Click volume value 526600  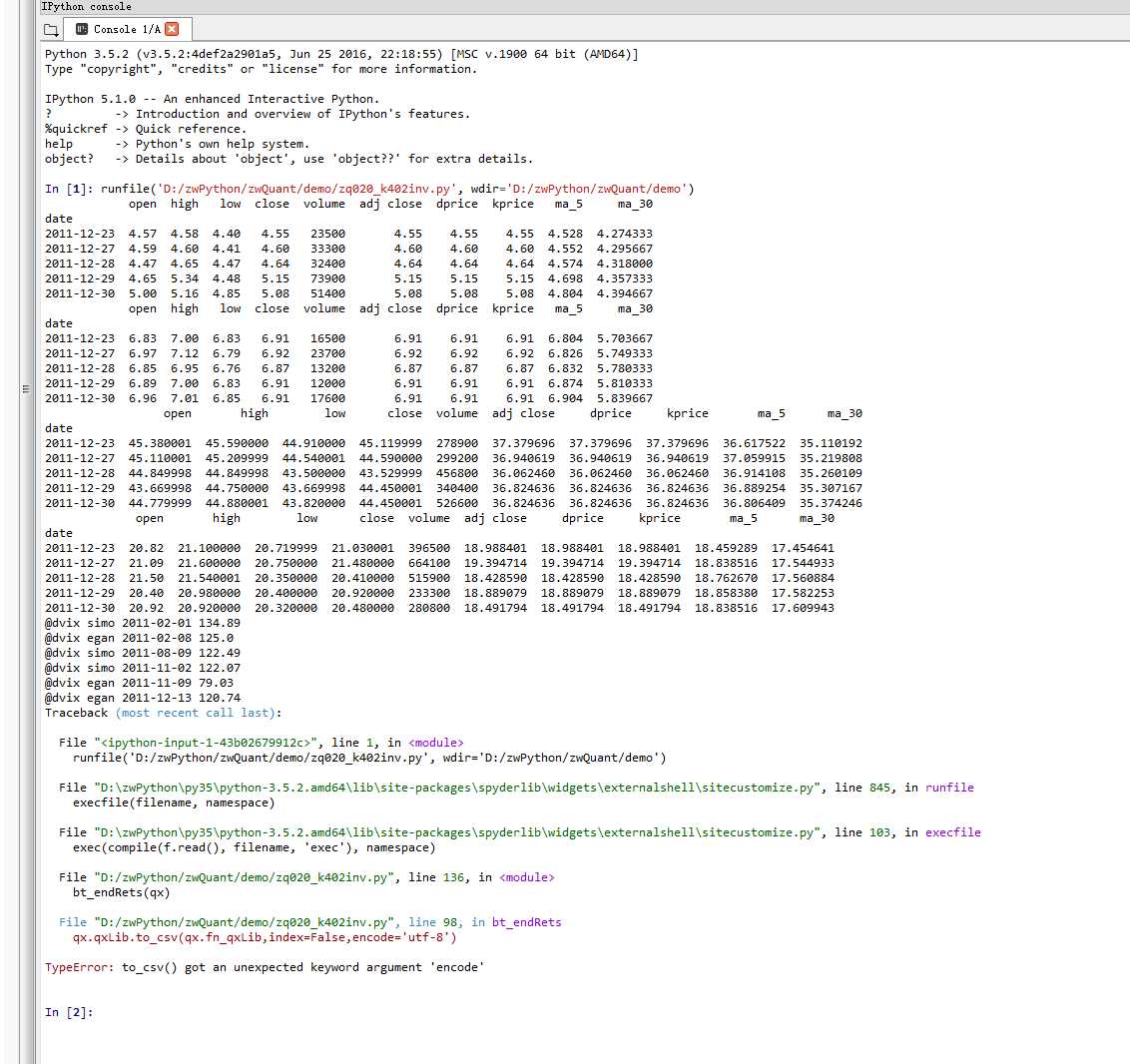(x=457, y=503)
